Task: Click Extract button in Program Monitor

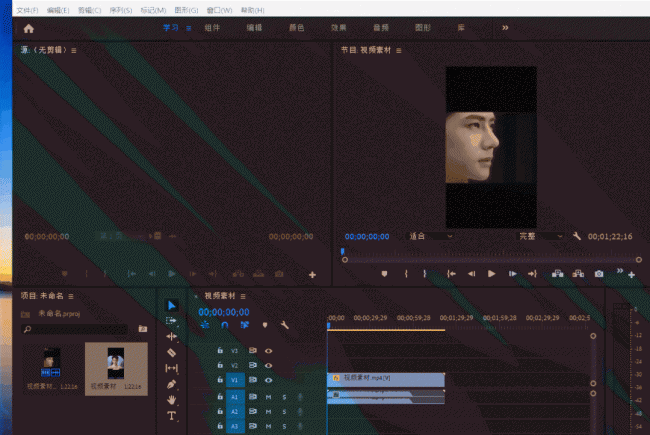Action: pyautogui.click(x=578, y=274)
